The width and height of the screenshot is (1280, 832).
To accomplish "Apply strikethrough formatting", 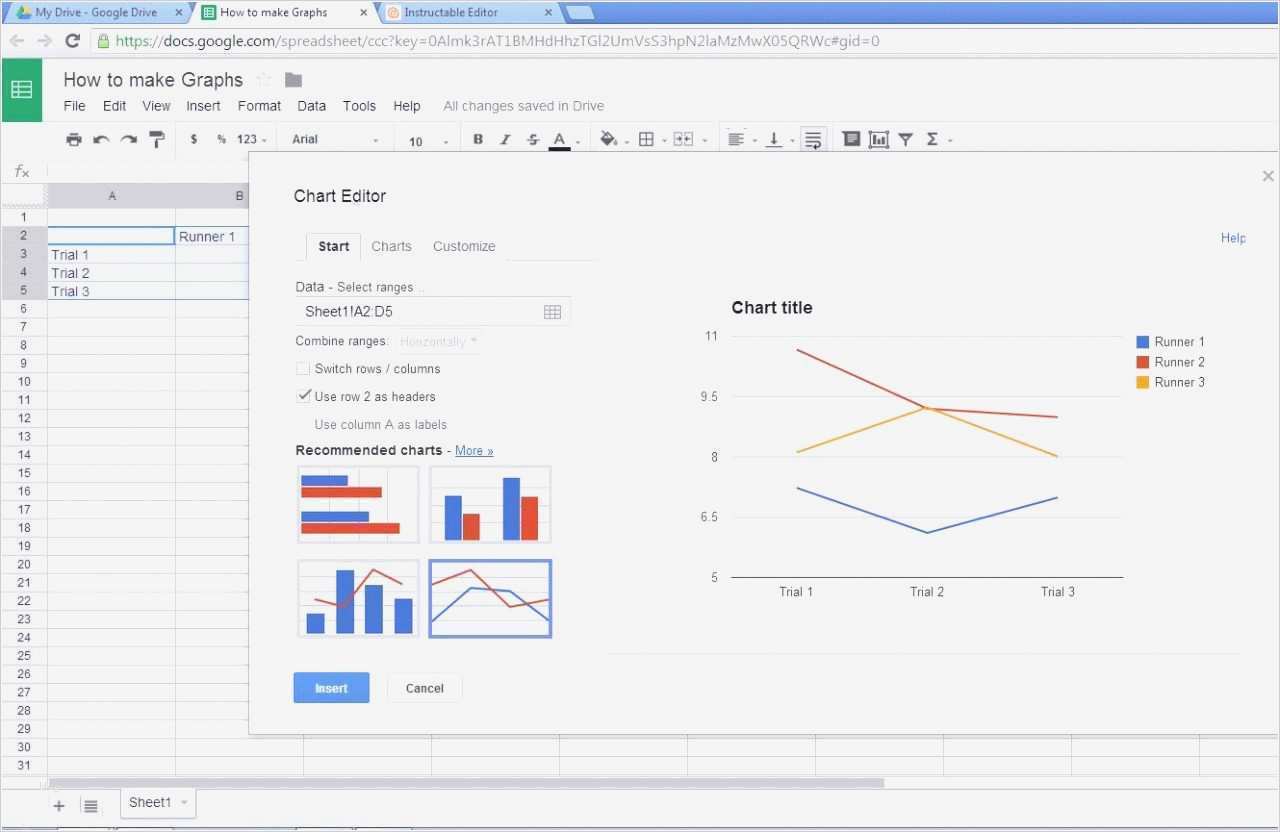I will (x=532, y=139).
